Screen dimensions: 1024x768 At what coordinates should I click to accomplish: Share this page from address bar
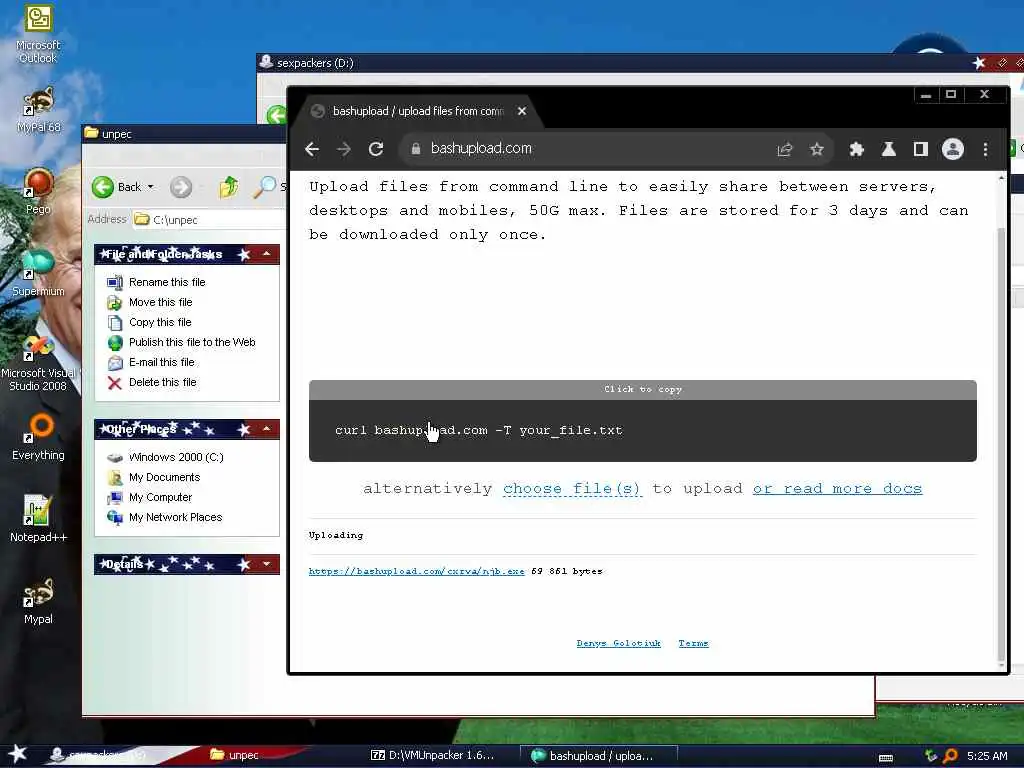(x=785, y=150)
